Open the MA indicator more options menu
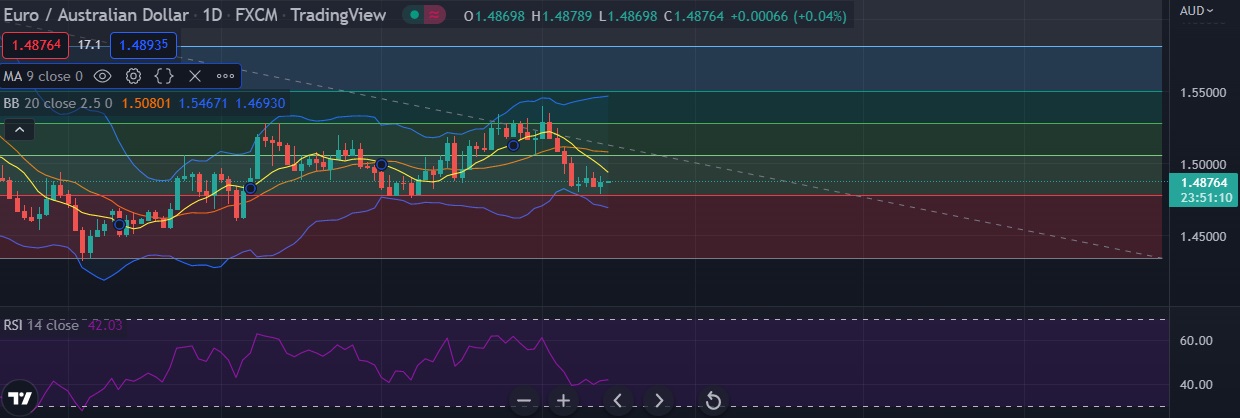 pyautogui.click(x=225, y=76)
